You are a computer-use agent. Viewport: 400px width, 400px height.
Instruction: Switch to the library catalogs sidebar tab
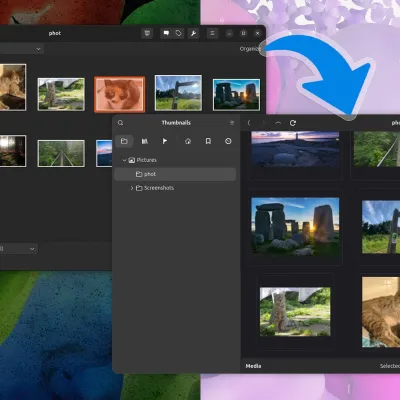point(145,141)
